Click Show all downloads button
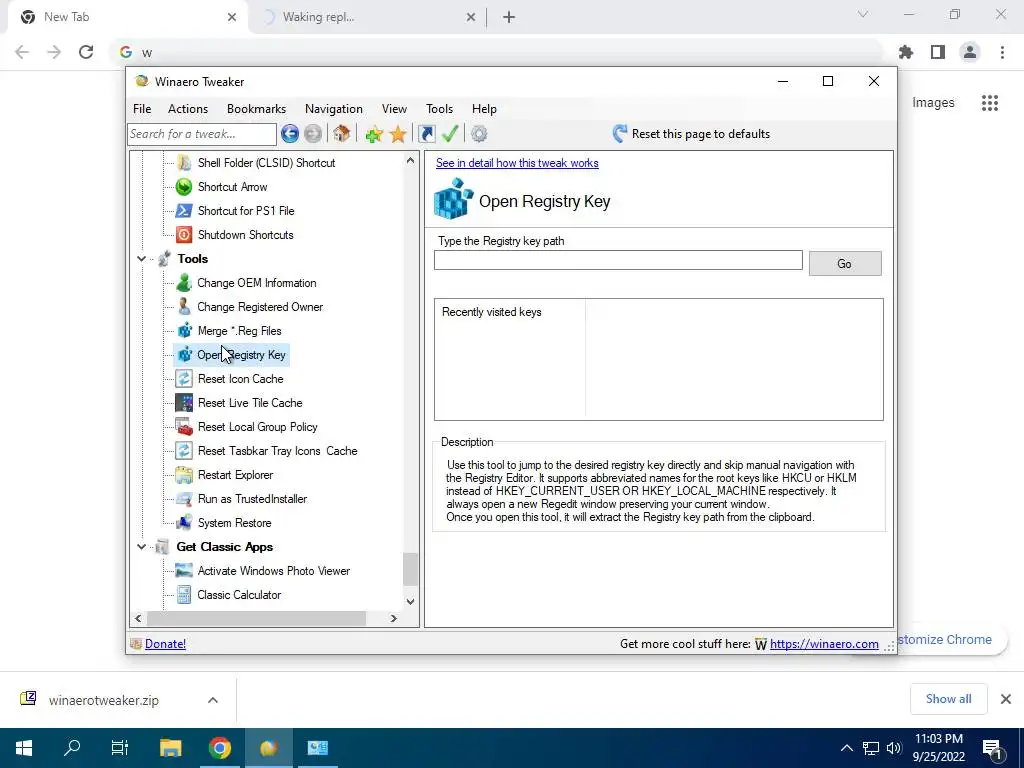1024x768 pixels. pyautogui.click(x=948, y=699)
